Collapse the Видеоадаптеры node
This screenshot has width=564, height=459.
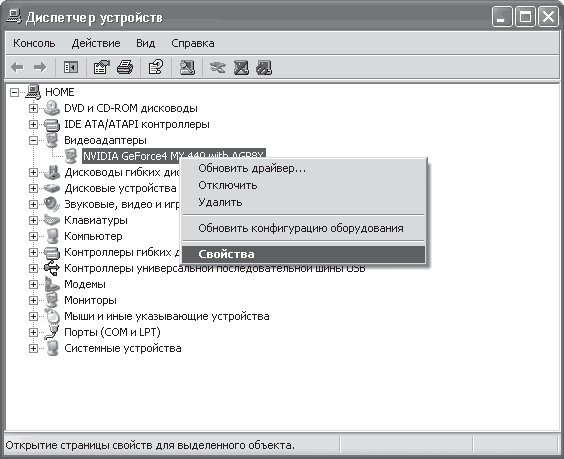click(x=33, y=140)
